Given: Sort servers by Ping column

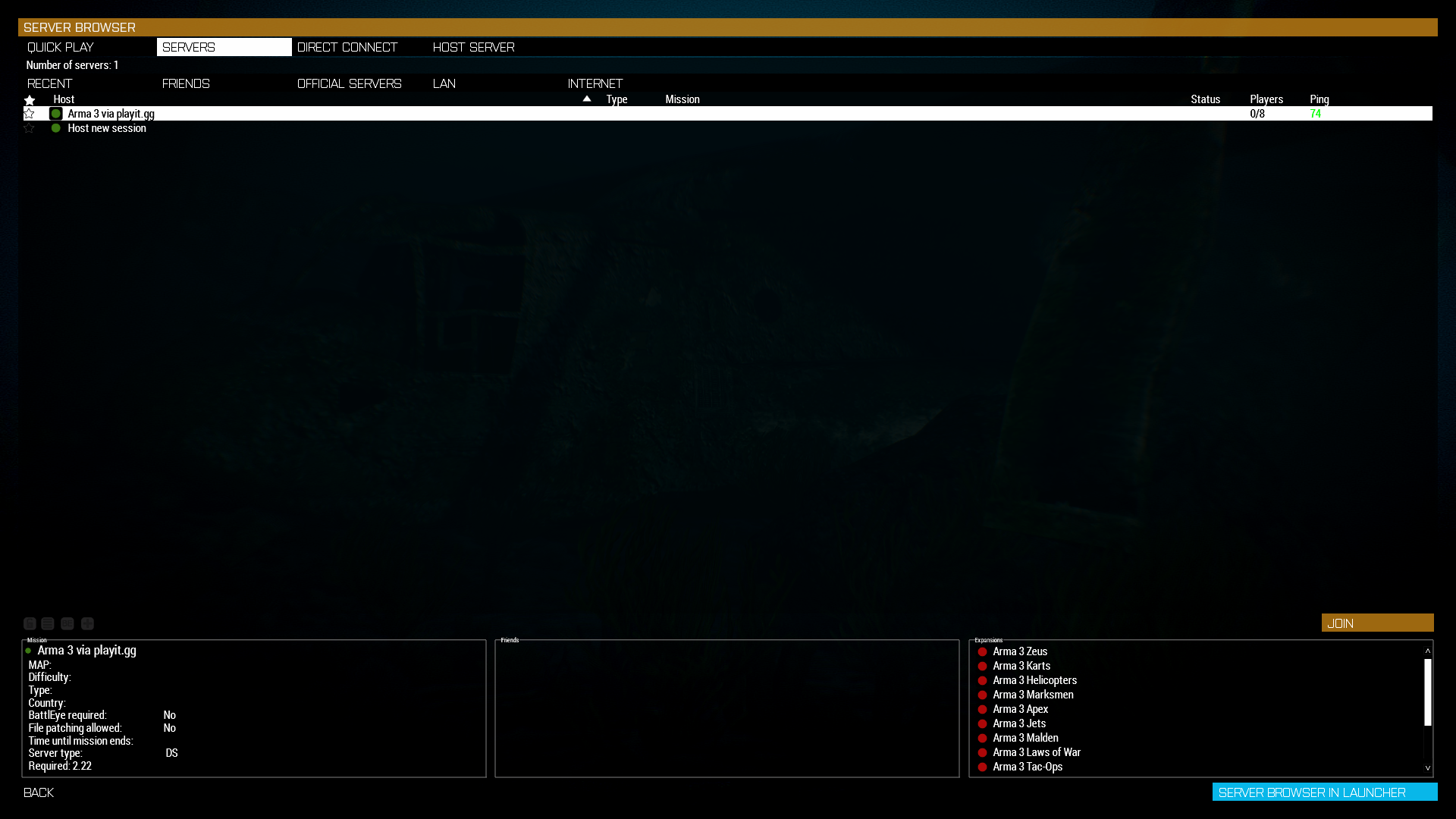Looking at the screenshot, I should click(x=1319, y=99).
